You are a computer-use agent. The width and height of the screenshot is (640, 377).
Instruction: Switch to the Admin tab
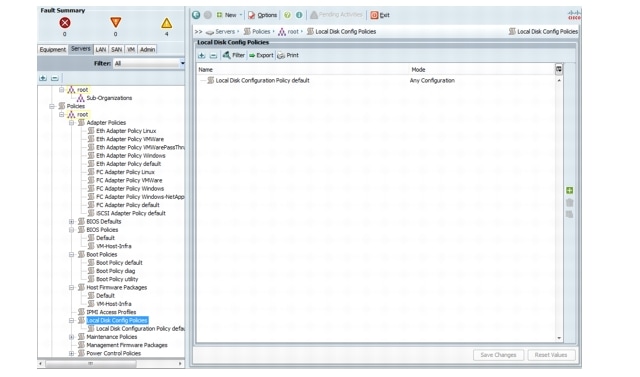coord(147,49)
